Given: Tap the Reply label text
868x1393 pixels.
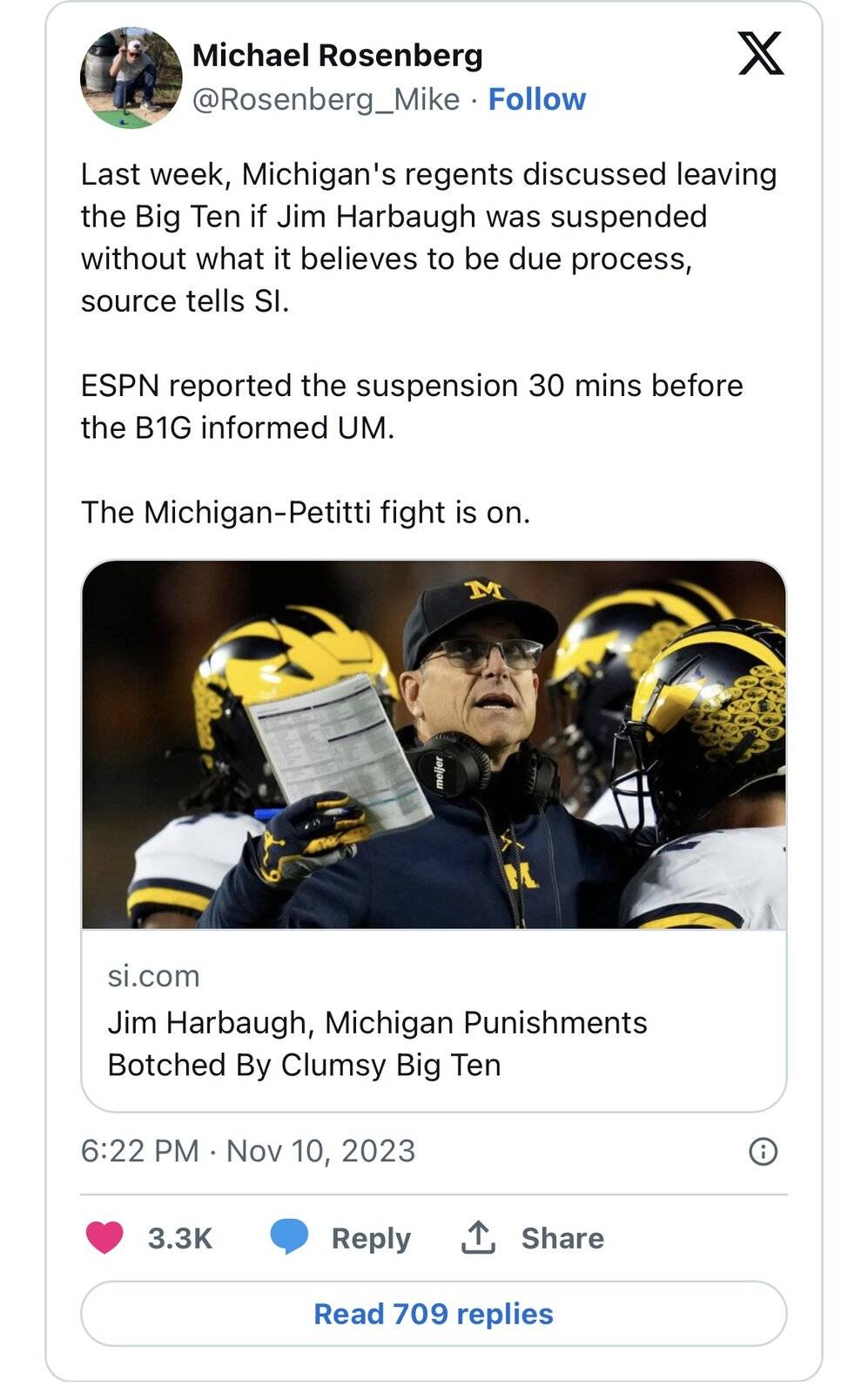Looking at the screenshot, I should pos(371,1238).
